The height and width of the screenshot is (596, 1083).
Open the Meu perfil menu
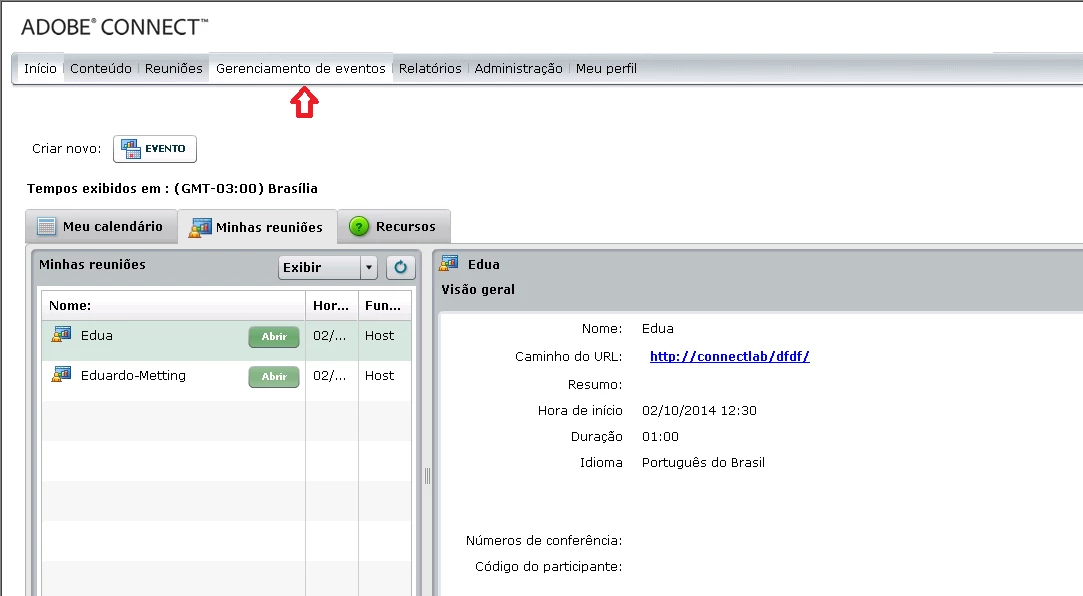(x=606, y=68)
